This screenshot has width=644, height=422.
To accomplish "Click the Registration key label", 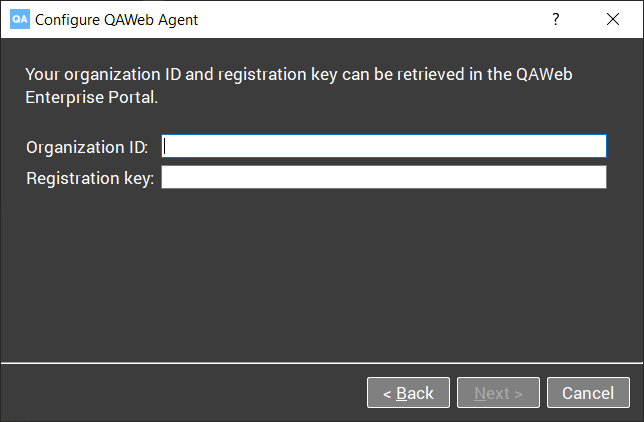I will point(90,178).
